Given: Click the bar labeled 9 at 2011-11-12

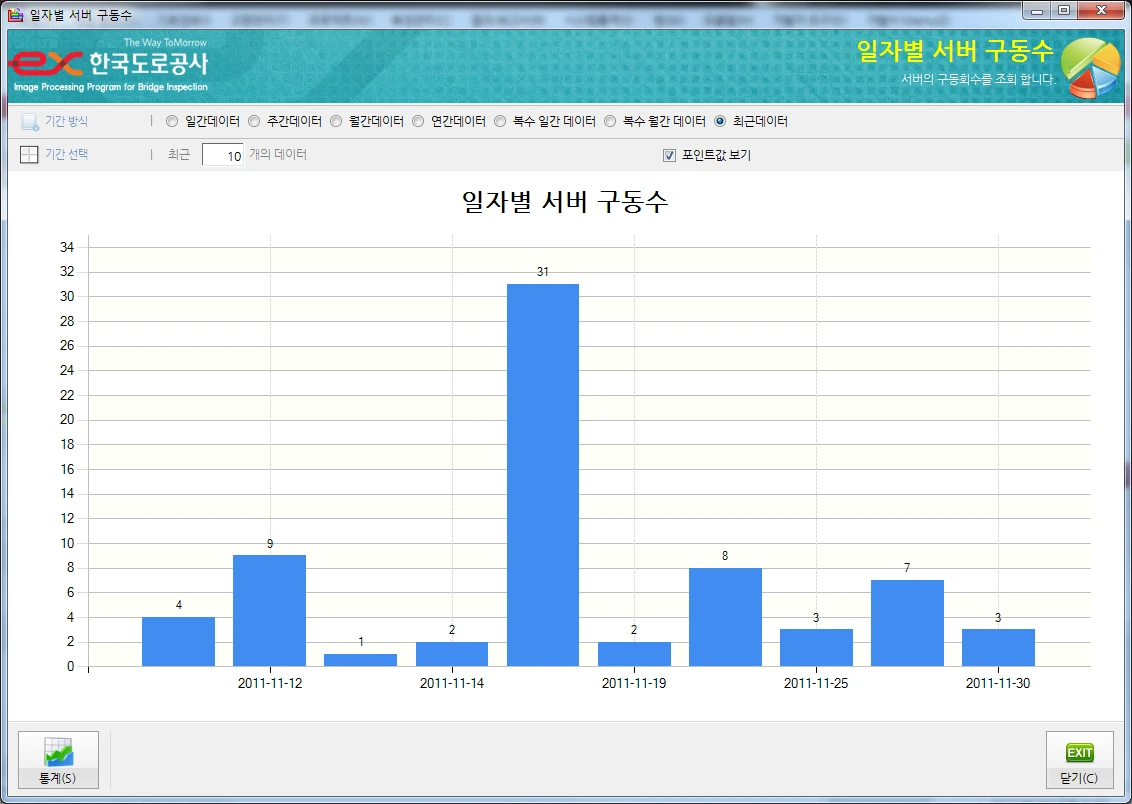Looking at the screenshot, I should coord(269,611).
